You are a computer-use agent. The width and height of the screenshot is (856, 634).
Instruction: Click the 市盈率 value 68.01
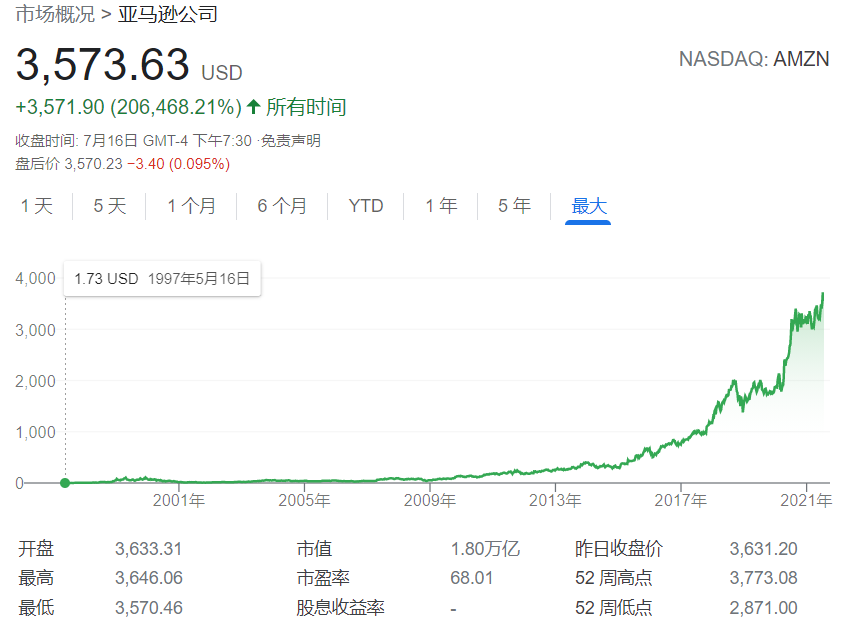[472, 578]
